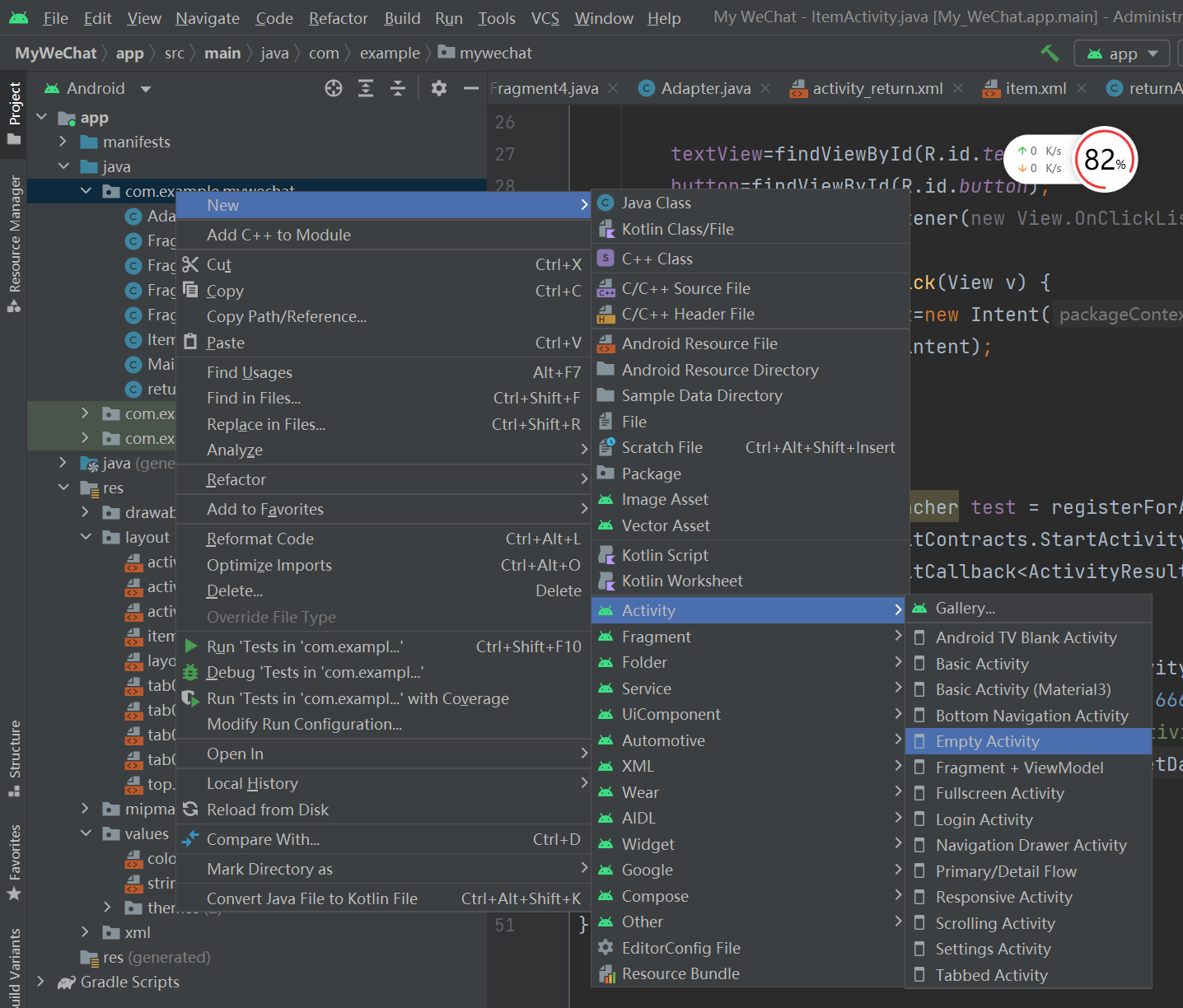Viewport: 1183px width, 1008px height.
Task: Select Login Activity option
Action: 1028,819
